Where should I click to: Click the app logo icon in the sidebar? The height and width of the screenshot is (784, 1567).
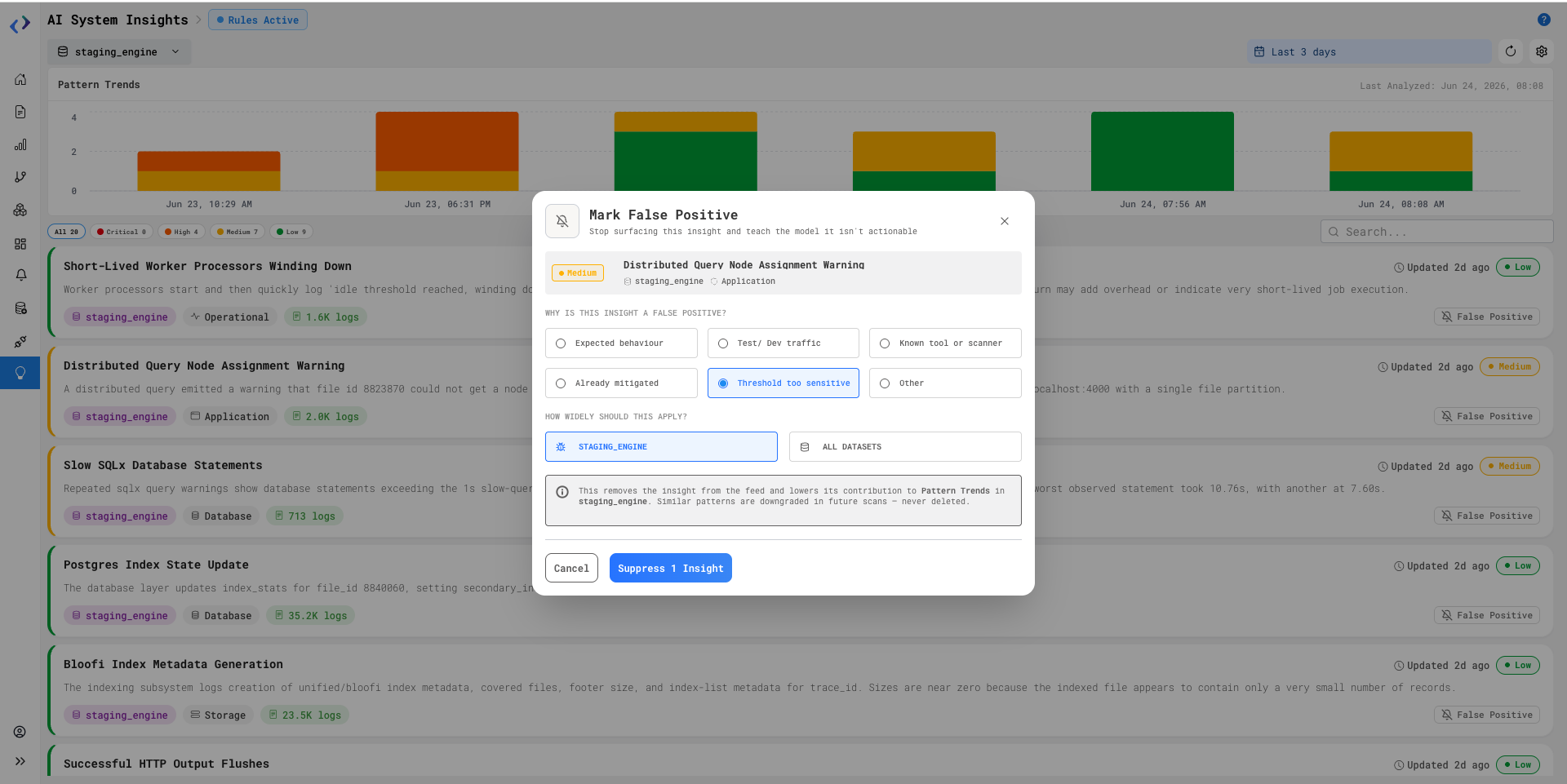[20, 24]
